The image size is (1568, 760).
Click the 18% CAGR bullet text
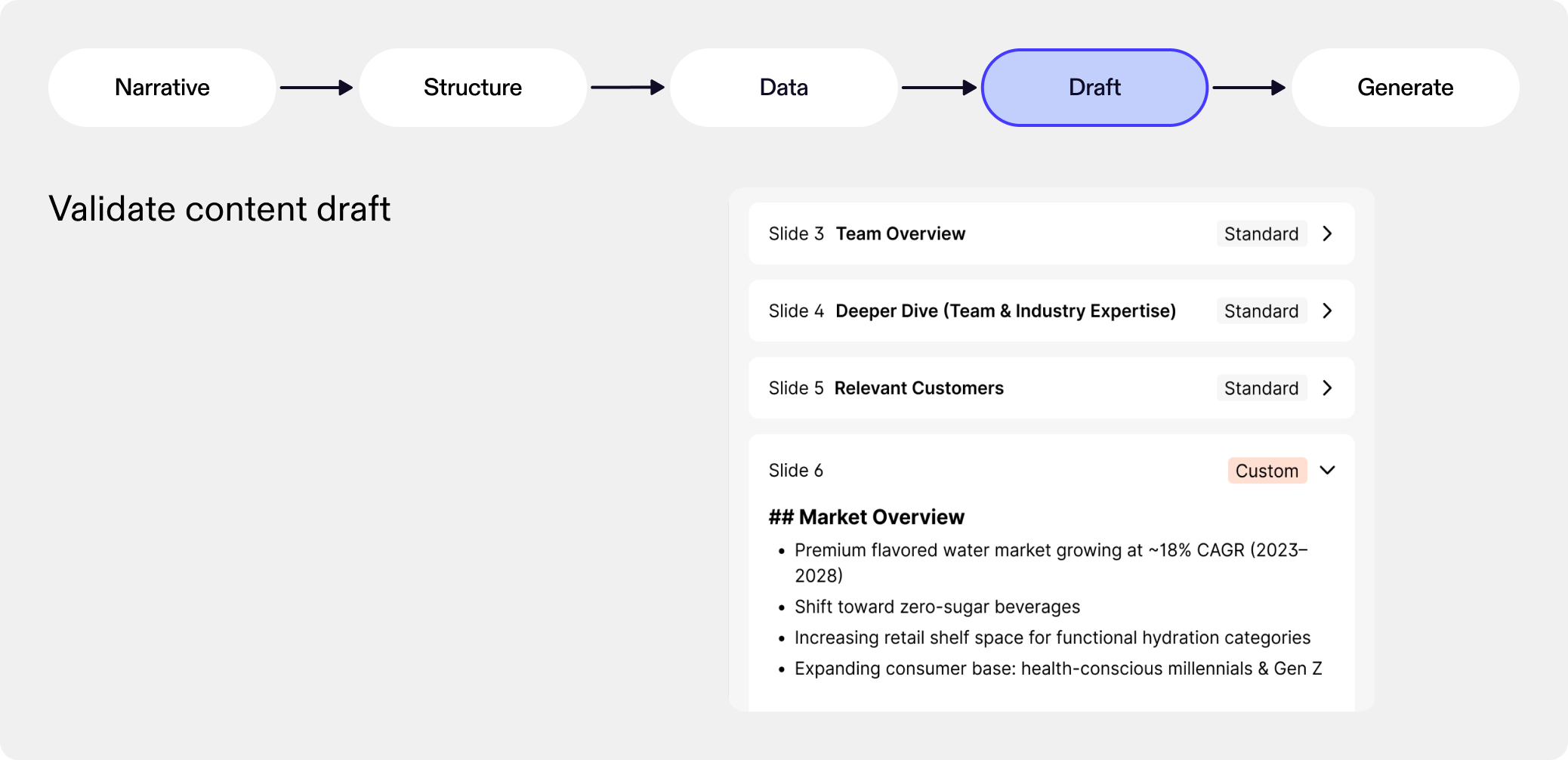pyautogui.click(x=1050, y=551)
